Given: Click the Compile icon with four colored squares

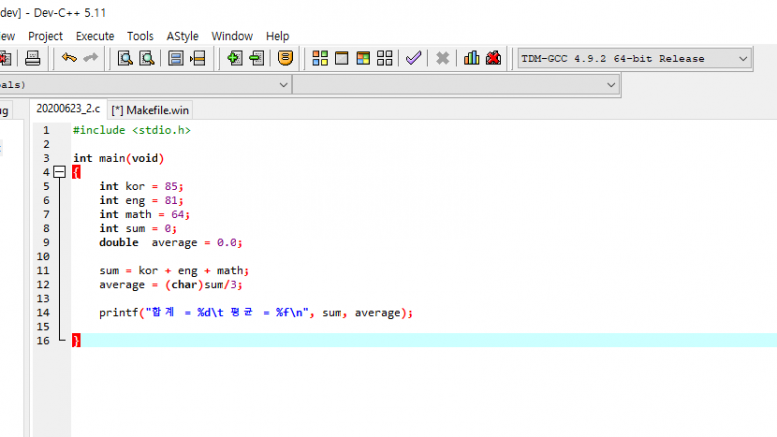Looking at the screenshot, I should (x=320, y=58).
